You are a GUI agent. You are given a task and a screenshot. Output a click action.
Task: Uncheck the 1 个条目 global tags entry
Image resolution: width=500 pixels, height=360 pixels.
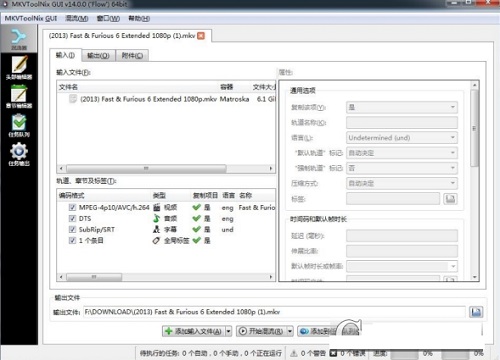(72, 240)
